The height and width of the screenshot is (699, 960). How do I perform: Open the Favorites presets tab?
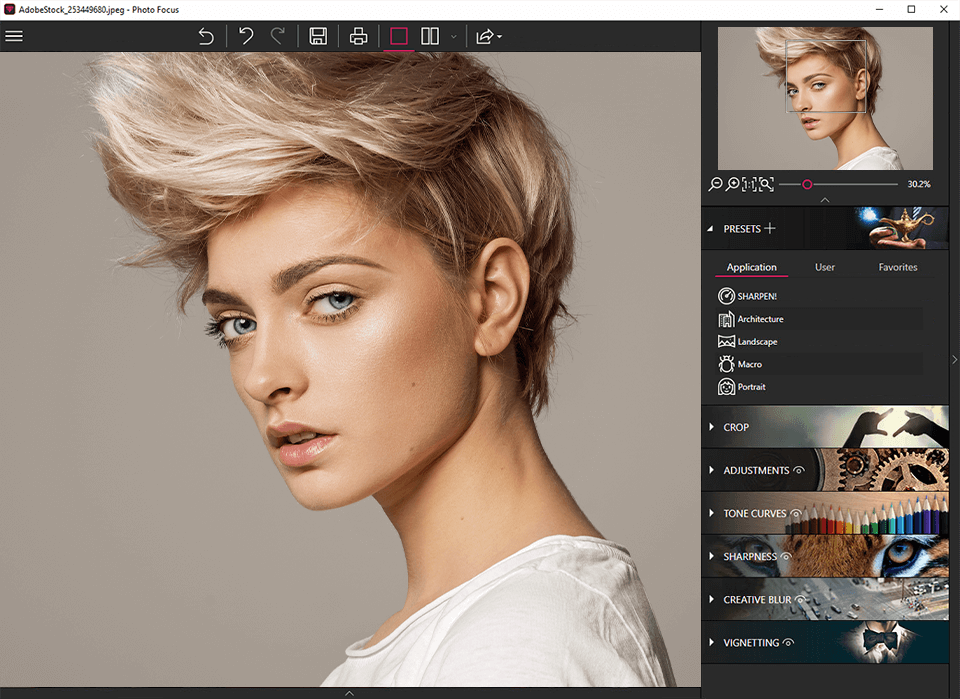[x=897, y=267]
